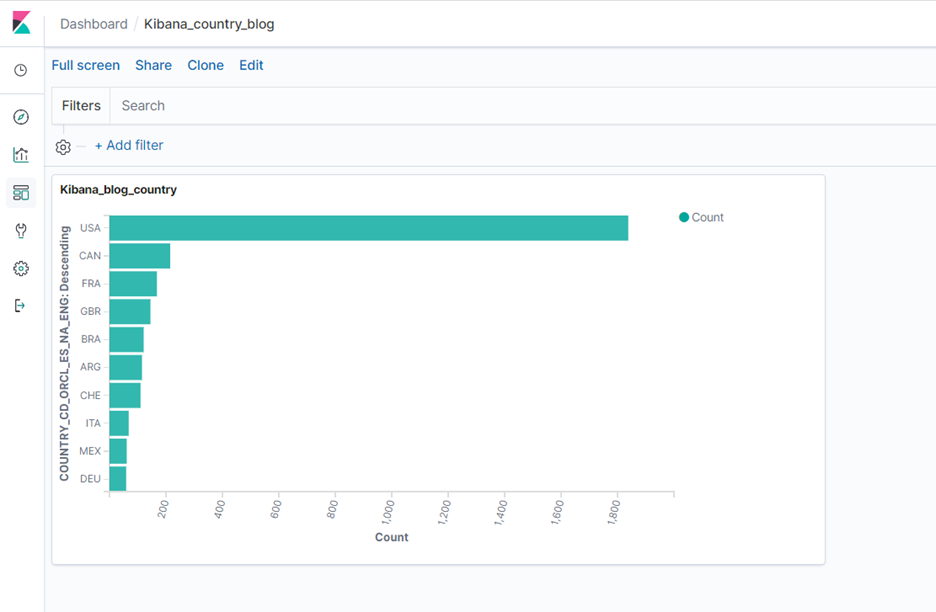Viewport: 936px width, 612px height.
Task: Open the Share menu
Action: click(x=153, y=65)
